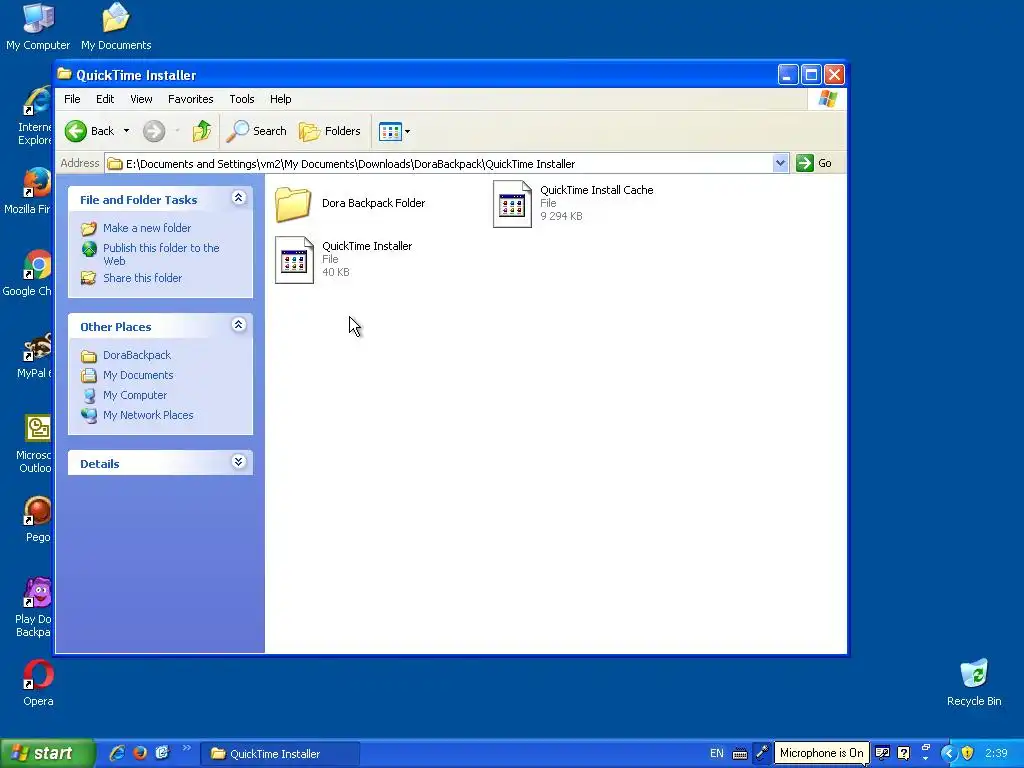
Task: Click the green Back arrow icon
Action: click(x=76, y=131)
